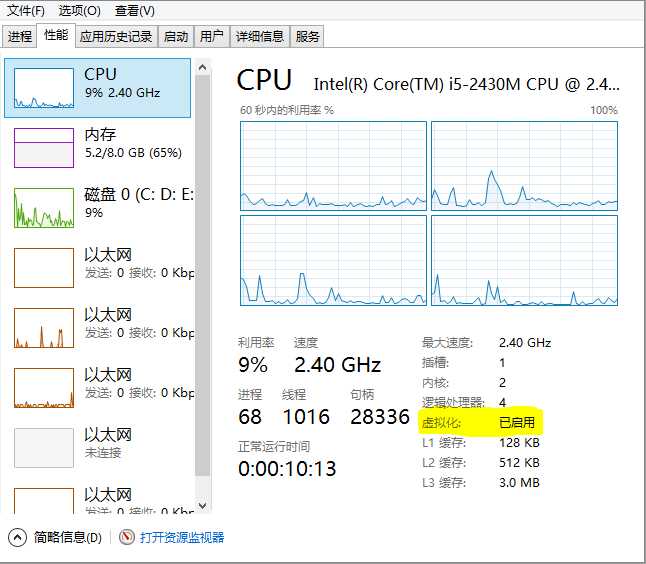Switch to the 进程 tab
646x564 pixels.
[20, 37]
